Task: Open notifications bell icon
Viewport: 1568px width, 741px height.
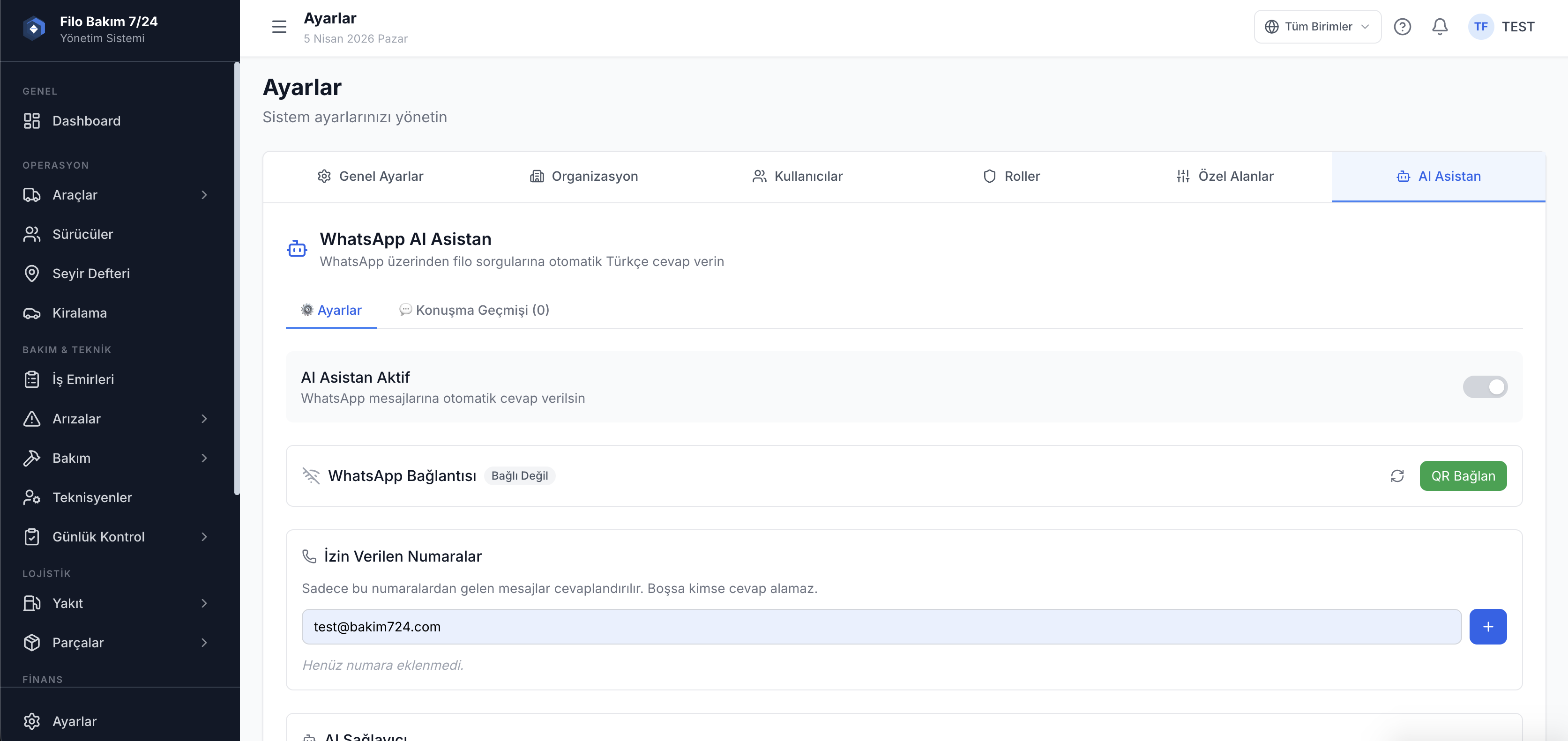Action: point(1440,27)
